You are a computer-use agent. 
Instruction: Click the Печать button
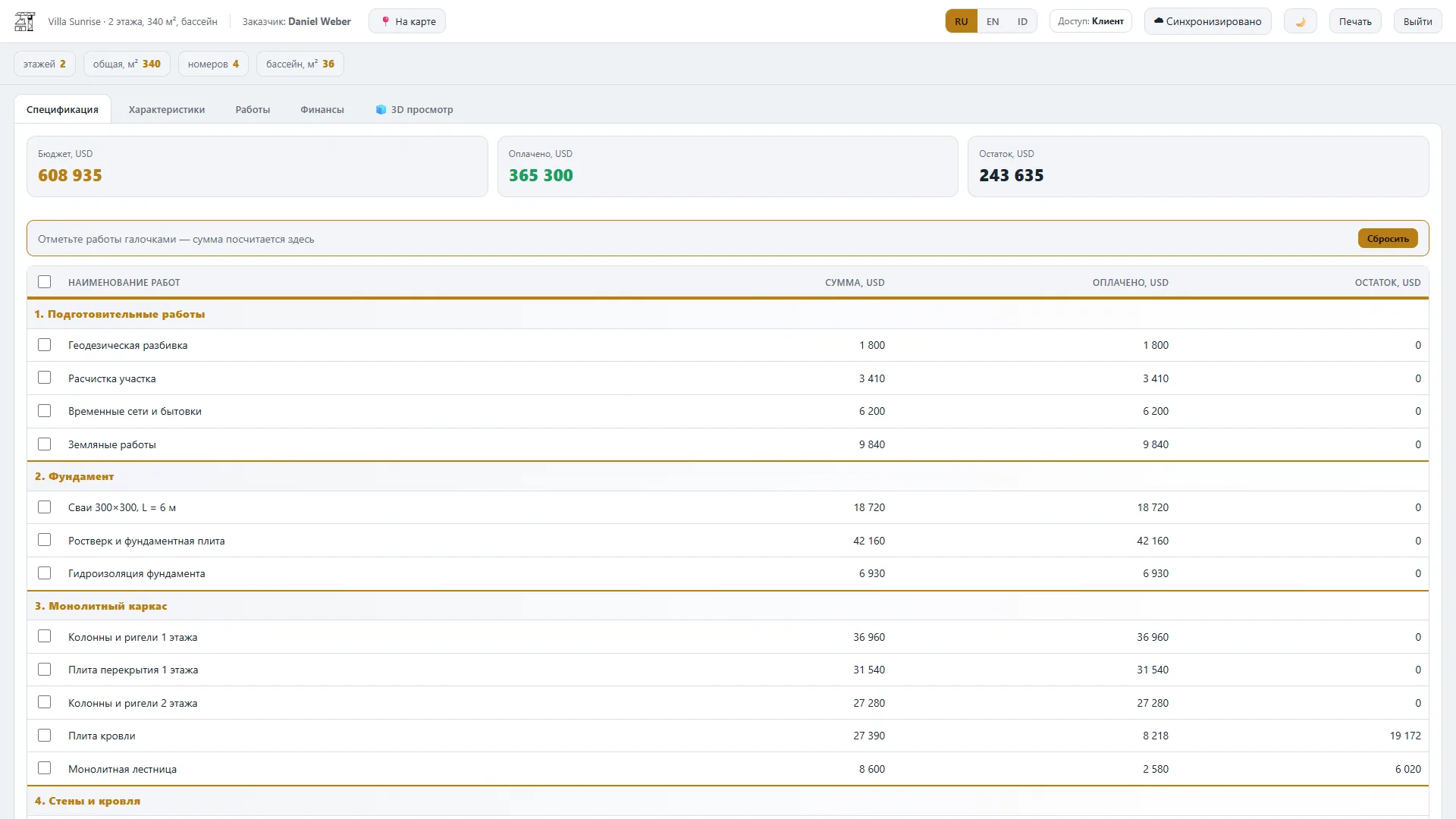pyautogui.click(x=1355, y=21)
